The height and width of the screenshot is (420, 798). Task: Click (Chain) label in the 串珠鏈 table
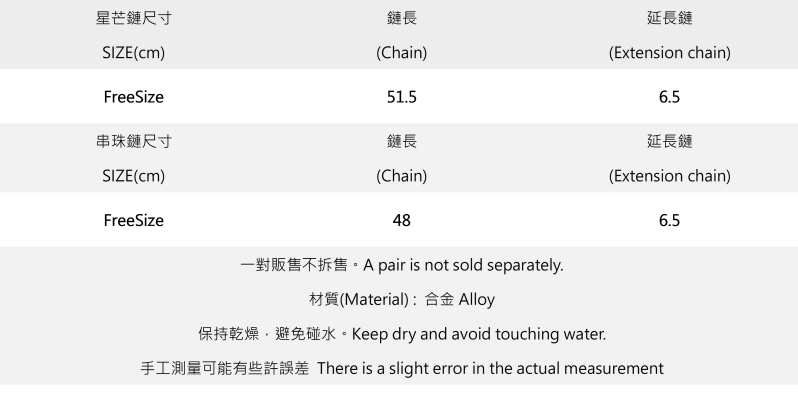401,176
